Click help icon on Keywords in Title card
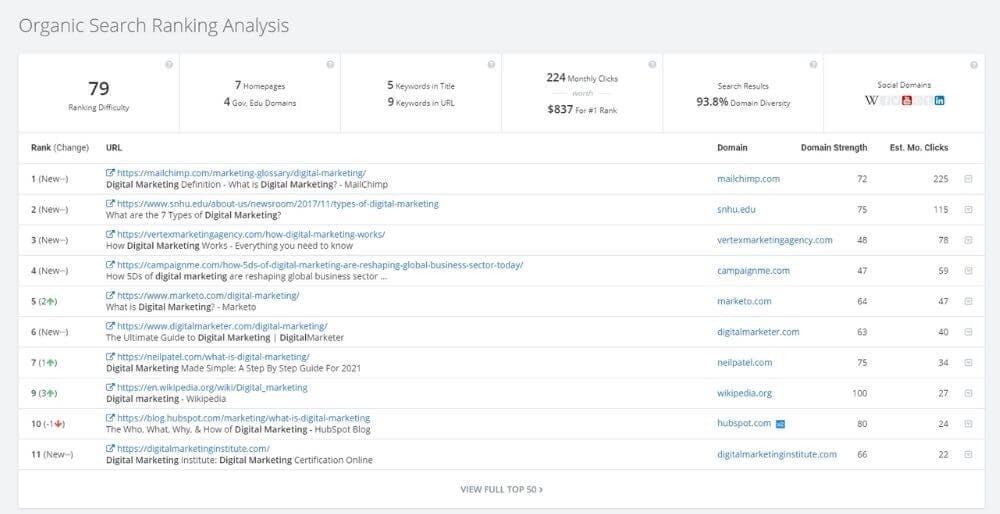1000x514 pixels. click(491, 65)
